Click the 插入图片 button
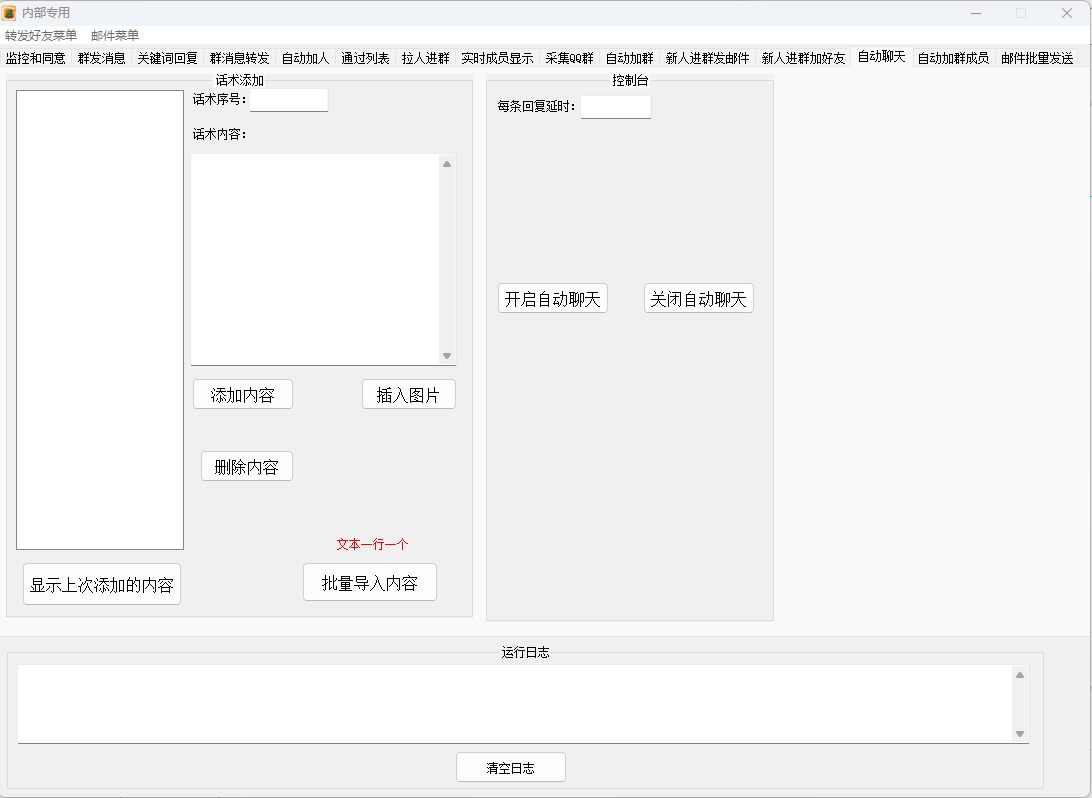This screenshot has height=798, width=1092. click(408, 395)
